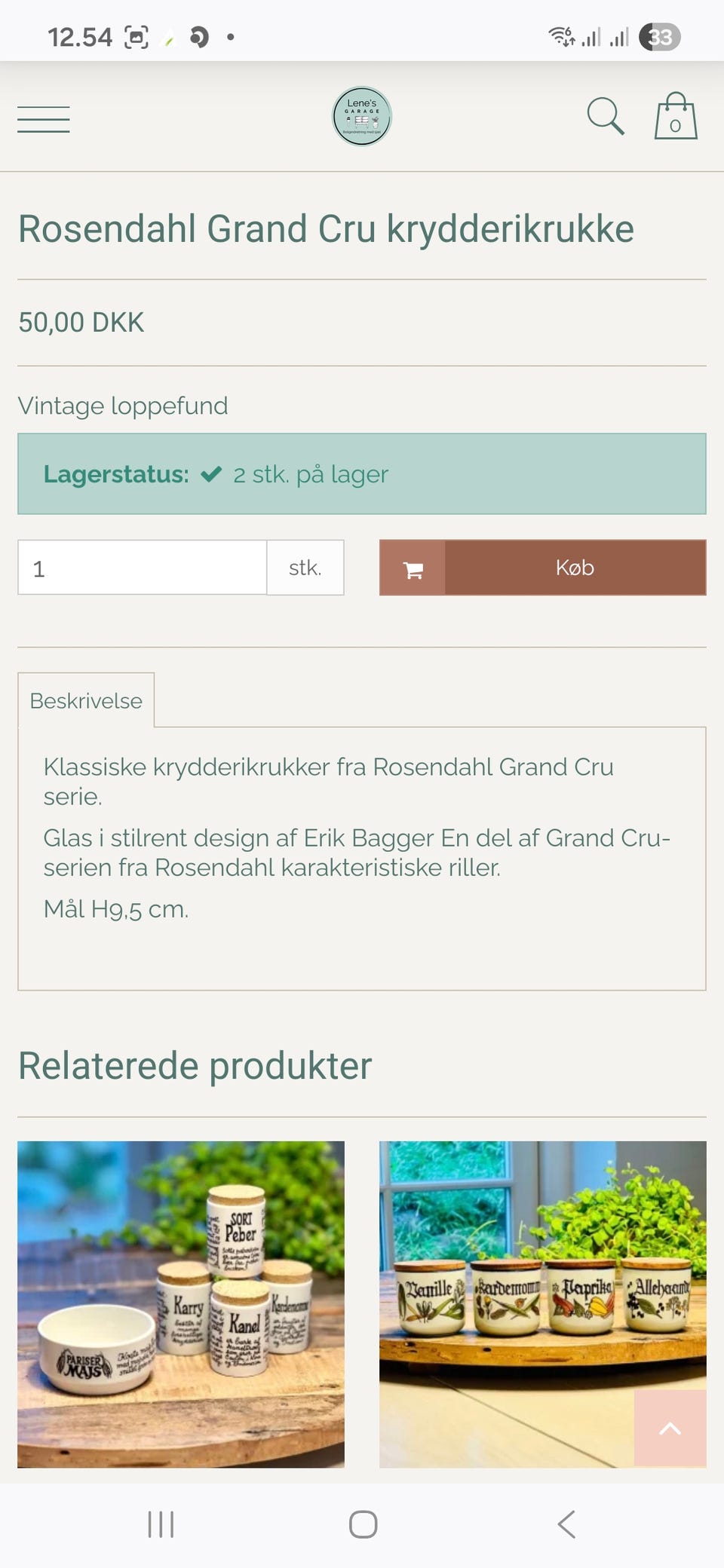Image resolution: width=724 pixels, height=1568 pixels.
Task: Tap the home button in the navigation bar
Action: 362,1522
